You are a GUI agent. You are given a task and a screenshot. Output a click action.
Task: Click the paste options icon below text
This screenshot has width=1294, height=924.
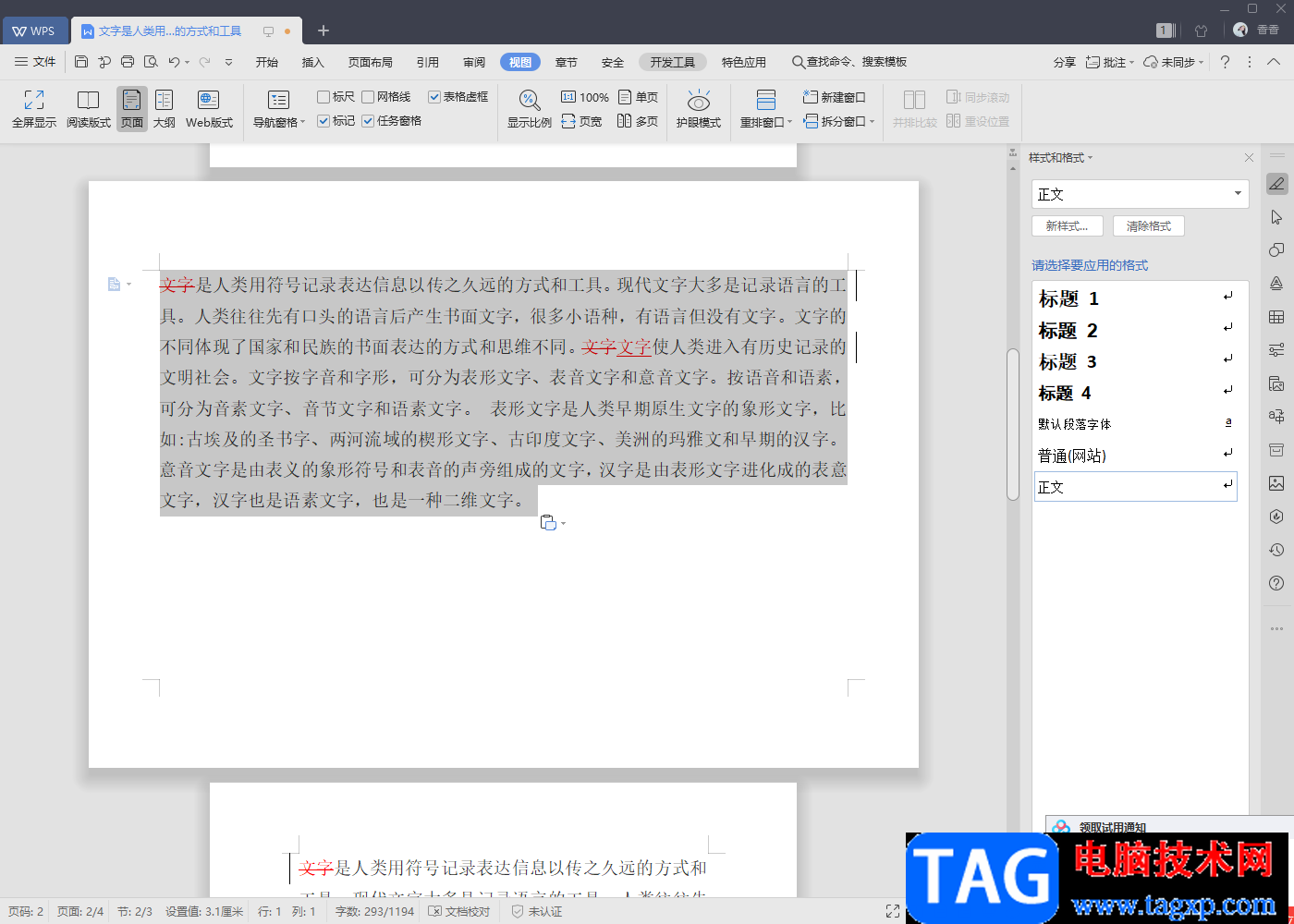pyautogui.click(x=548, y=523)
